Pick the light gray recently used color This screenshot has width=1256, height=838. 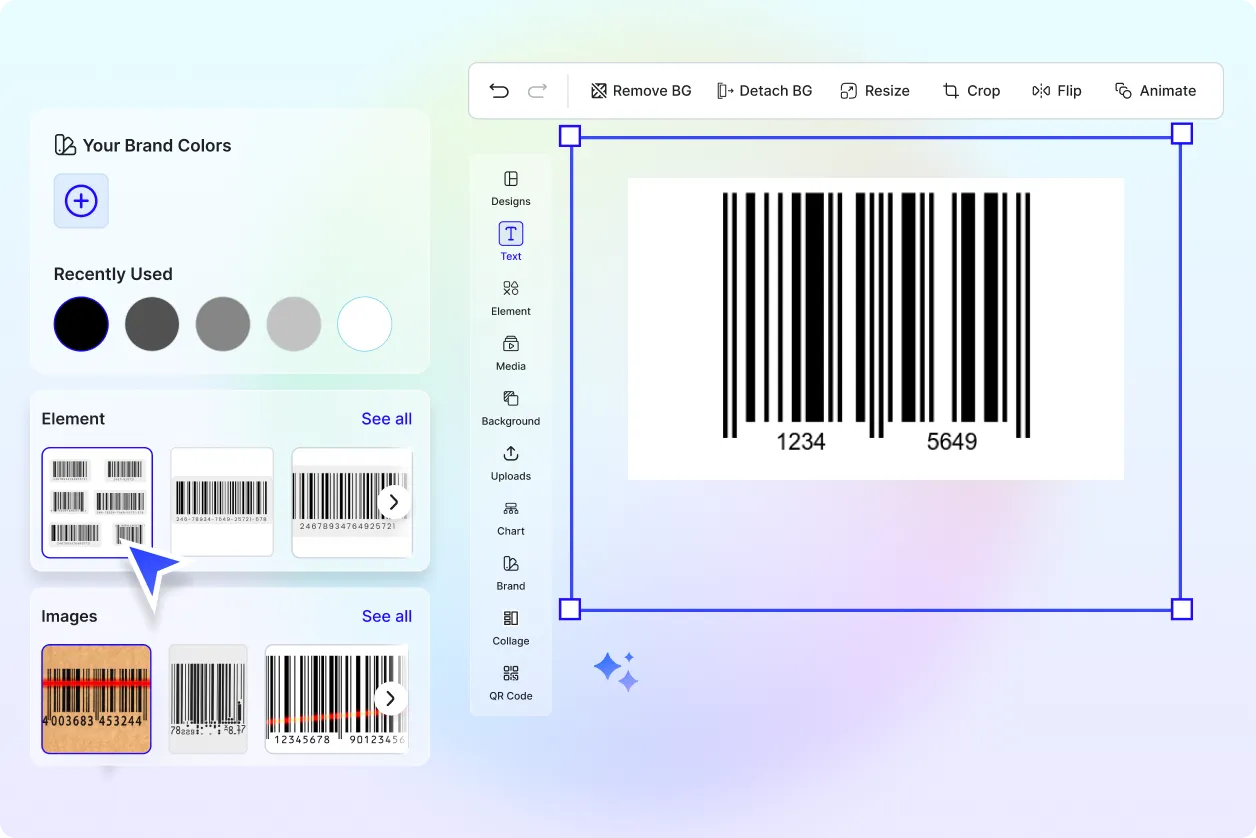pos(294,324)
